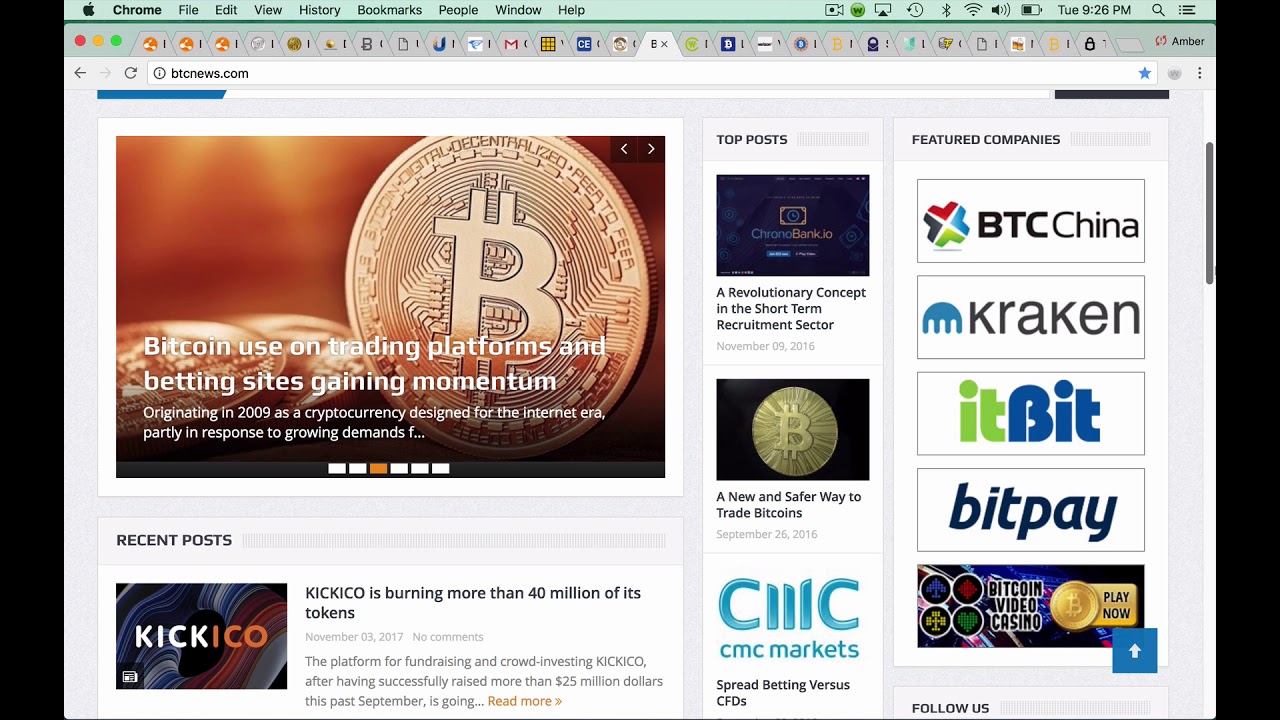Close the active btcnews tab
This screenshot has width=1280, height=720.
click(x=665, y=44)
